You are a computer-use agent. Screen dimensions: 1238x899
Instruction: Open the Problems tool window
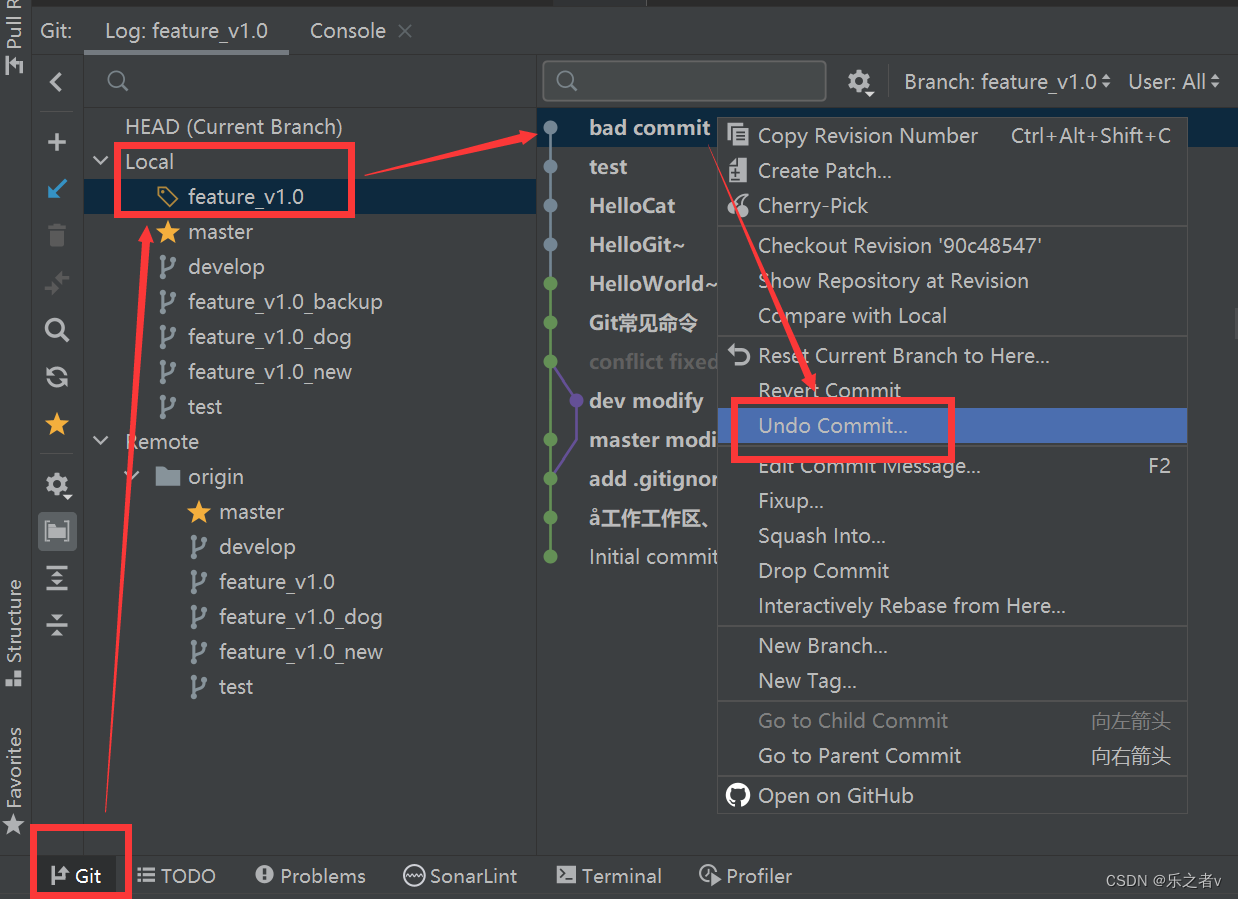pyautogui.click(x=311, y=876)
